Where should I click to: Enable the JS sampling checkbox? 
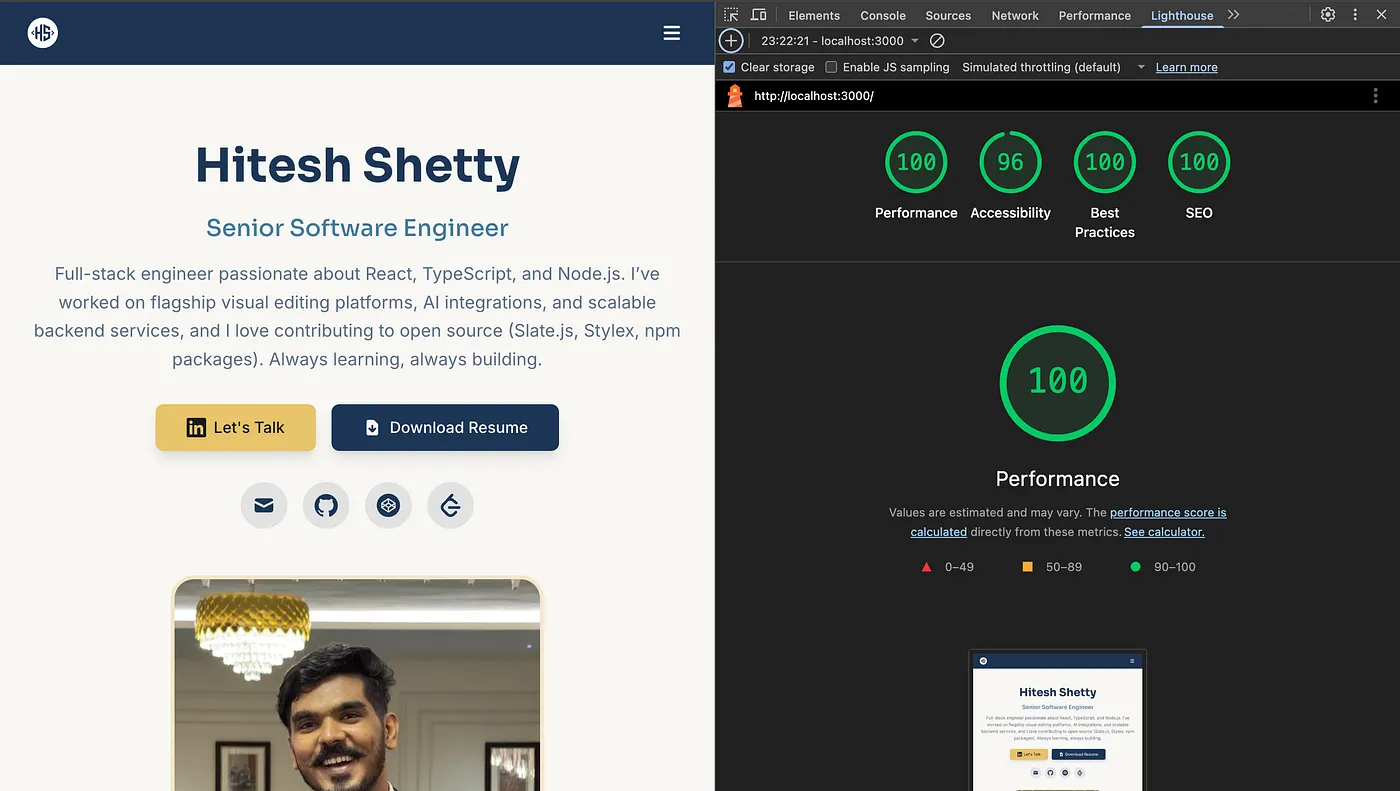pyautogui.click(x=831, y=67)
